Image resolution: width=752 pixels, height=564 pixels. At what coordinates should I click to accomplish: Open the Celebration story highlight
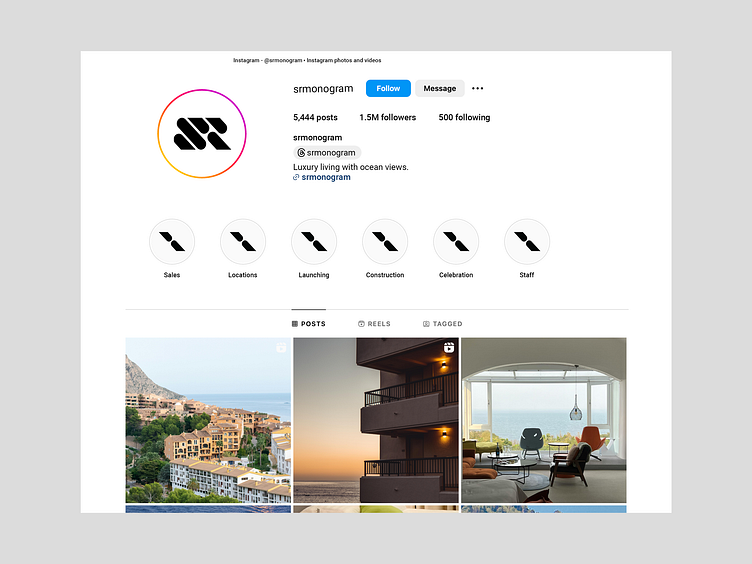click(456, 242)
